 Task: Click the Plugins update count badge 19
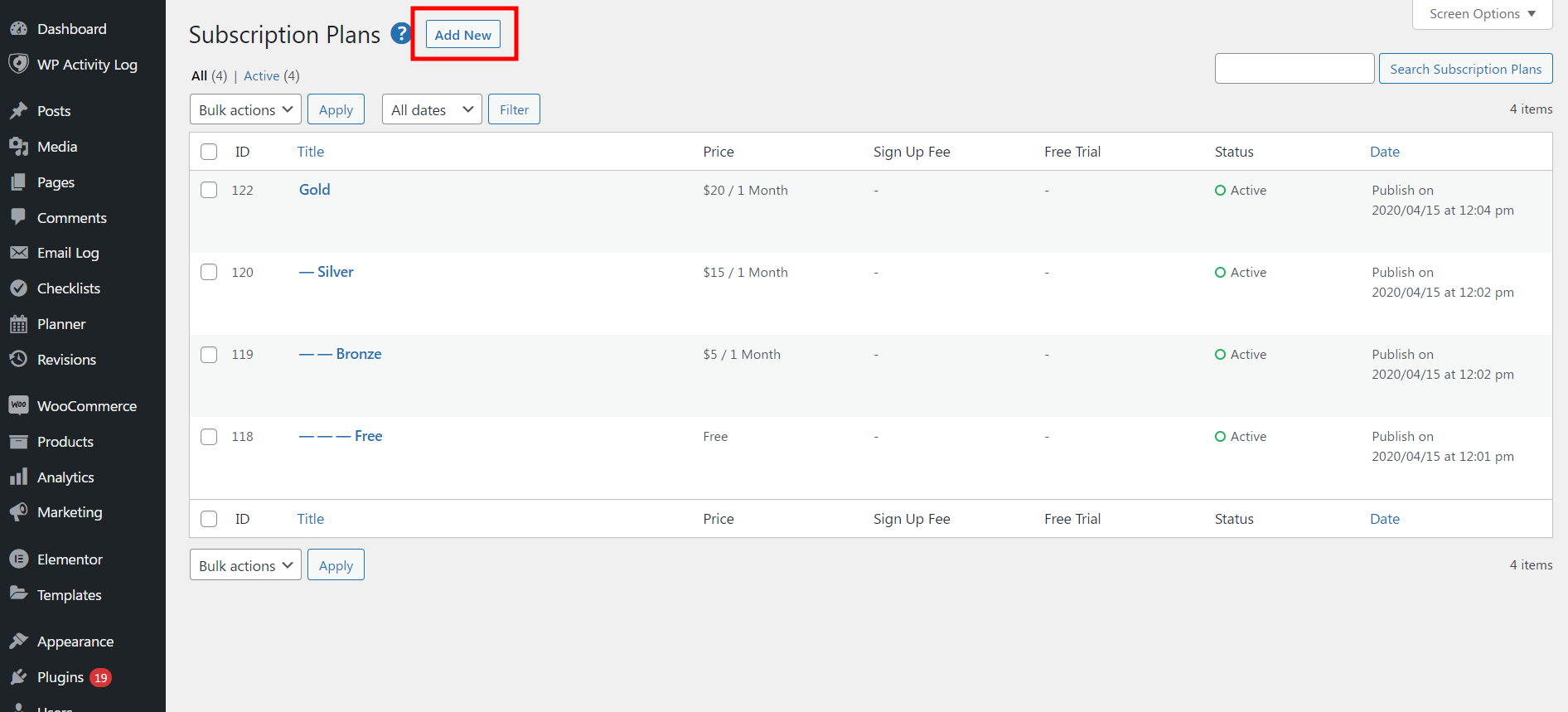pos(100,678)
